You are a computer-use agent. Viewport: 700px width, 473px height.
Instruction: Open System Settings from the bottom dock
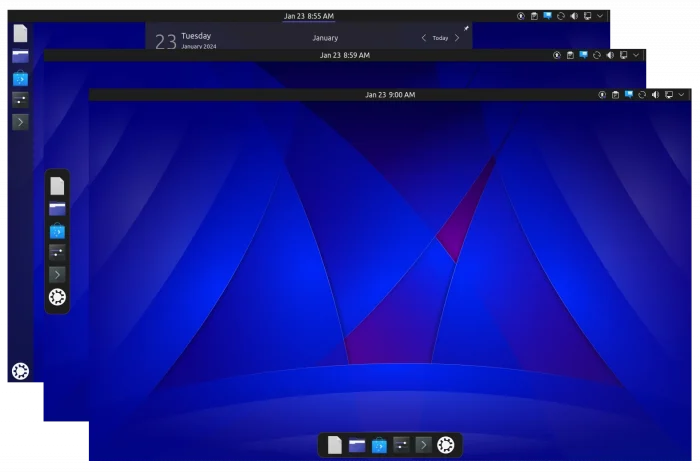tap(401, 445)
